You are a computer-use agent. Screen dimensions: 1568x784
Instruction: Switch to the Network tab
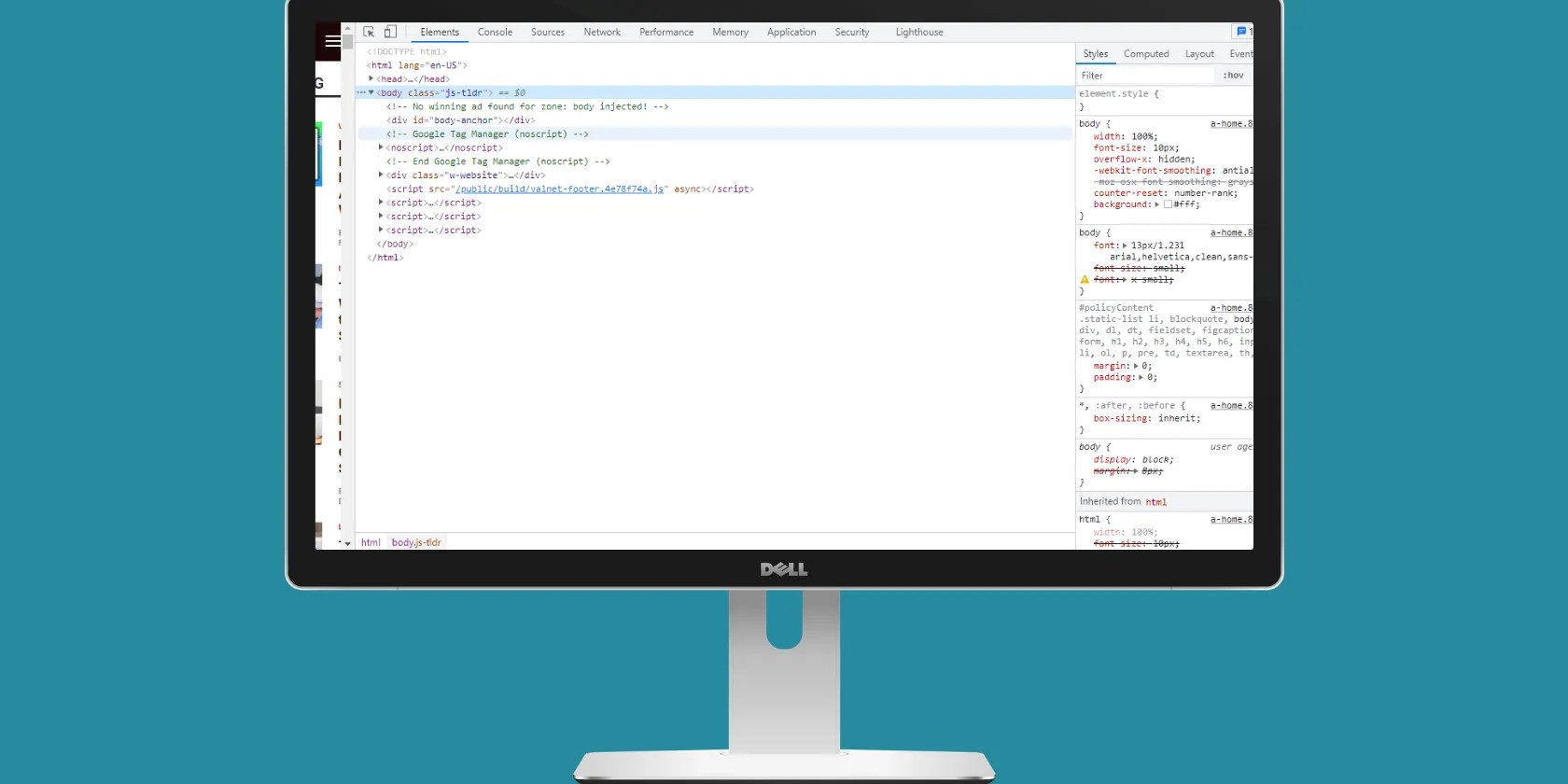click(x=602, y=32)
